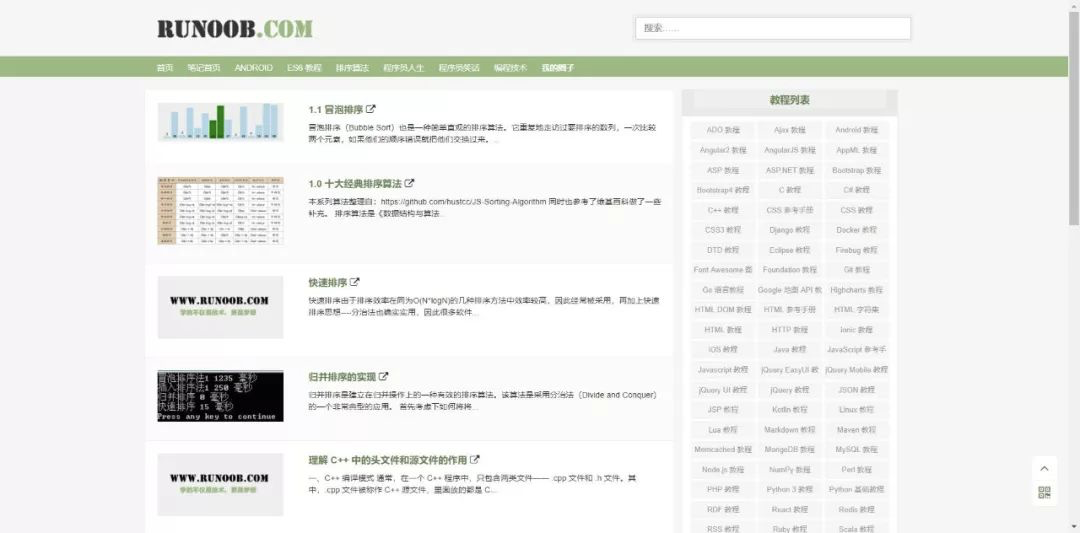Image resolution: width=1080 pixels, height=533 pixels.
Task: Open the Django 教程 tutorial link
Action: click(x=789, y=229)
